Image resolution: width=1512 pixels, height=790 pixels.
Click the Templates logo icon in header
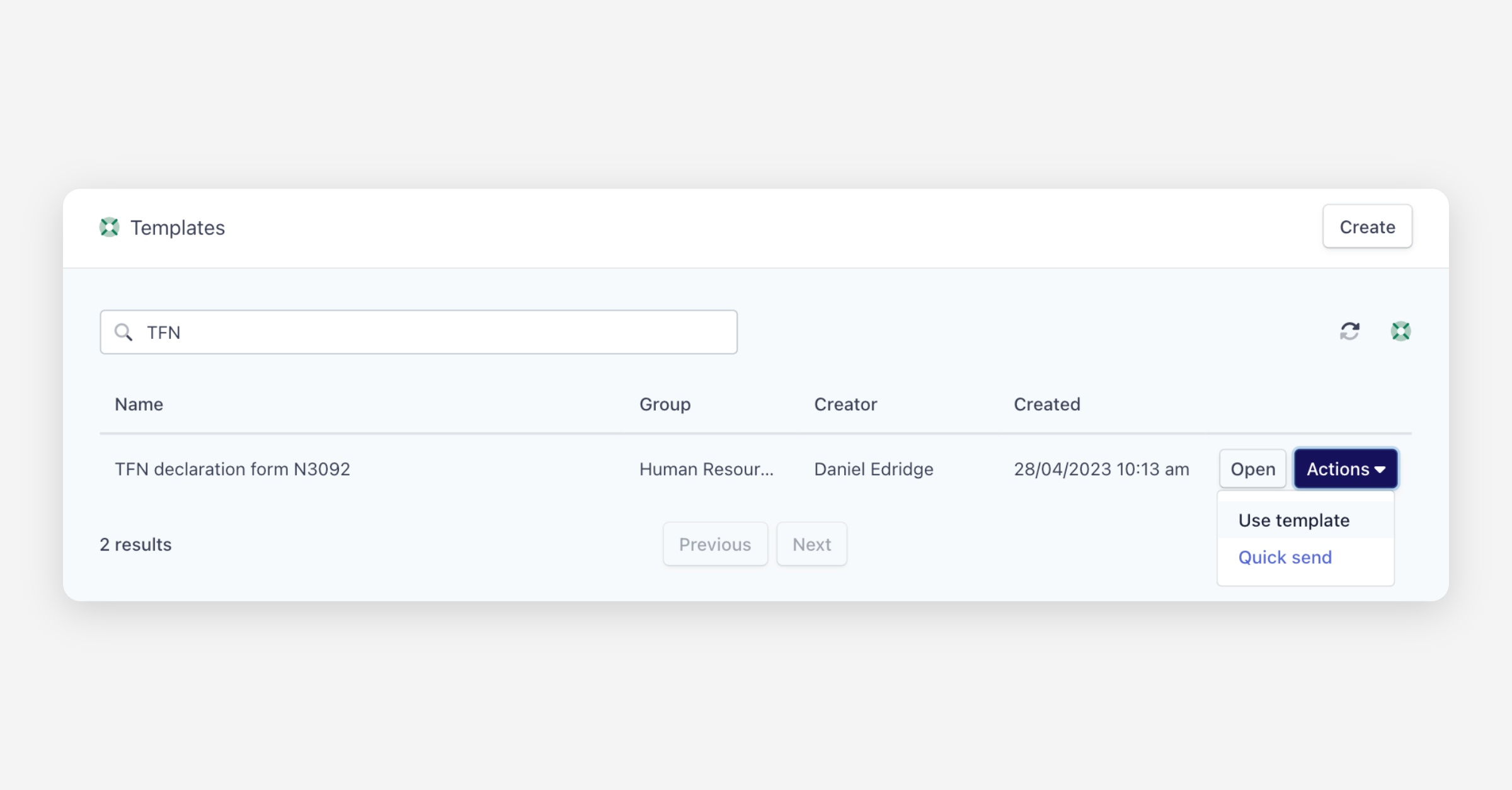tap(109, 227)
